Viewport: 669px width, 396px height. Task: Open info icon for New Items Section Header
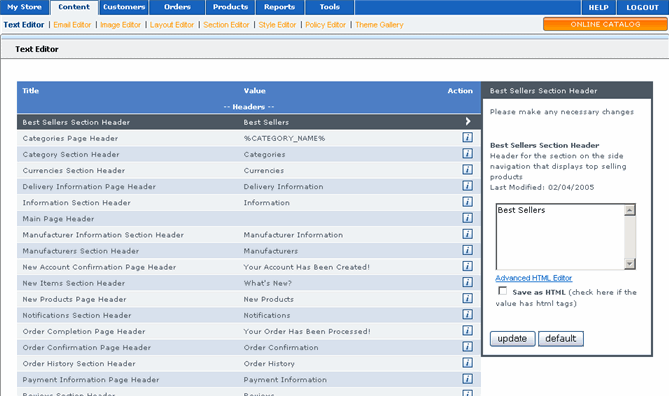point(467,282)
